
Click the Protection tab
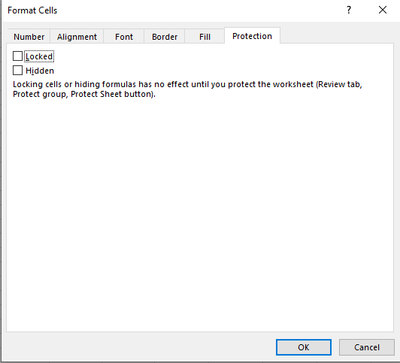click(x=252, y=36)
